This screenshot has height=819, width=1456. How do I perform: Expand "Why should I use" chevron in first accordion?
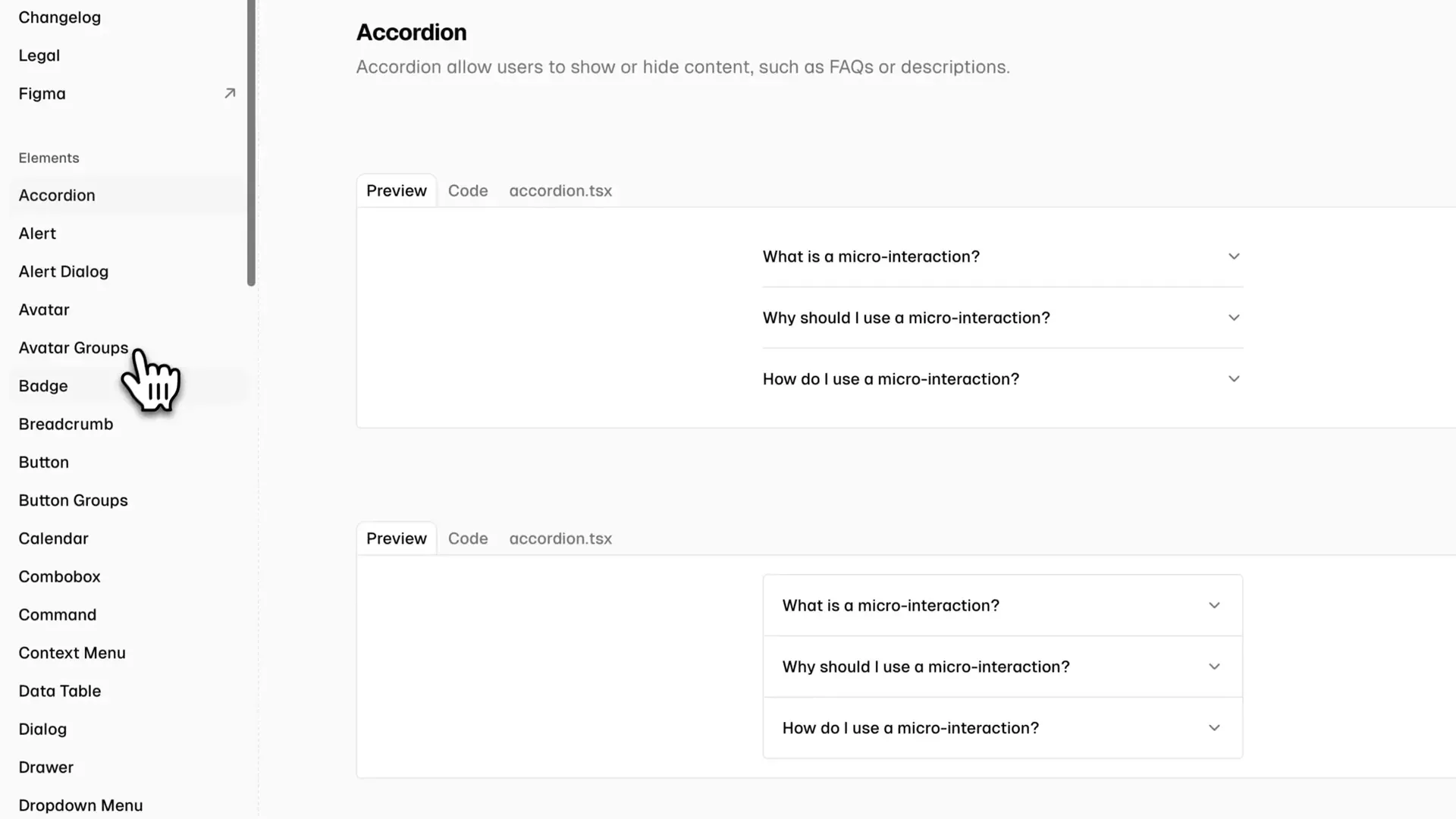(x=1234, y=318)
